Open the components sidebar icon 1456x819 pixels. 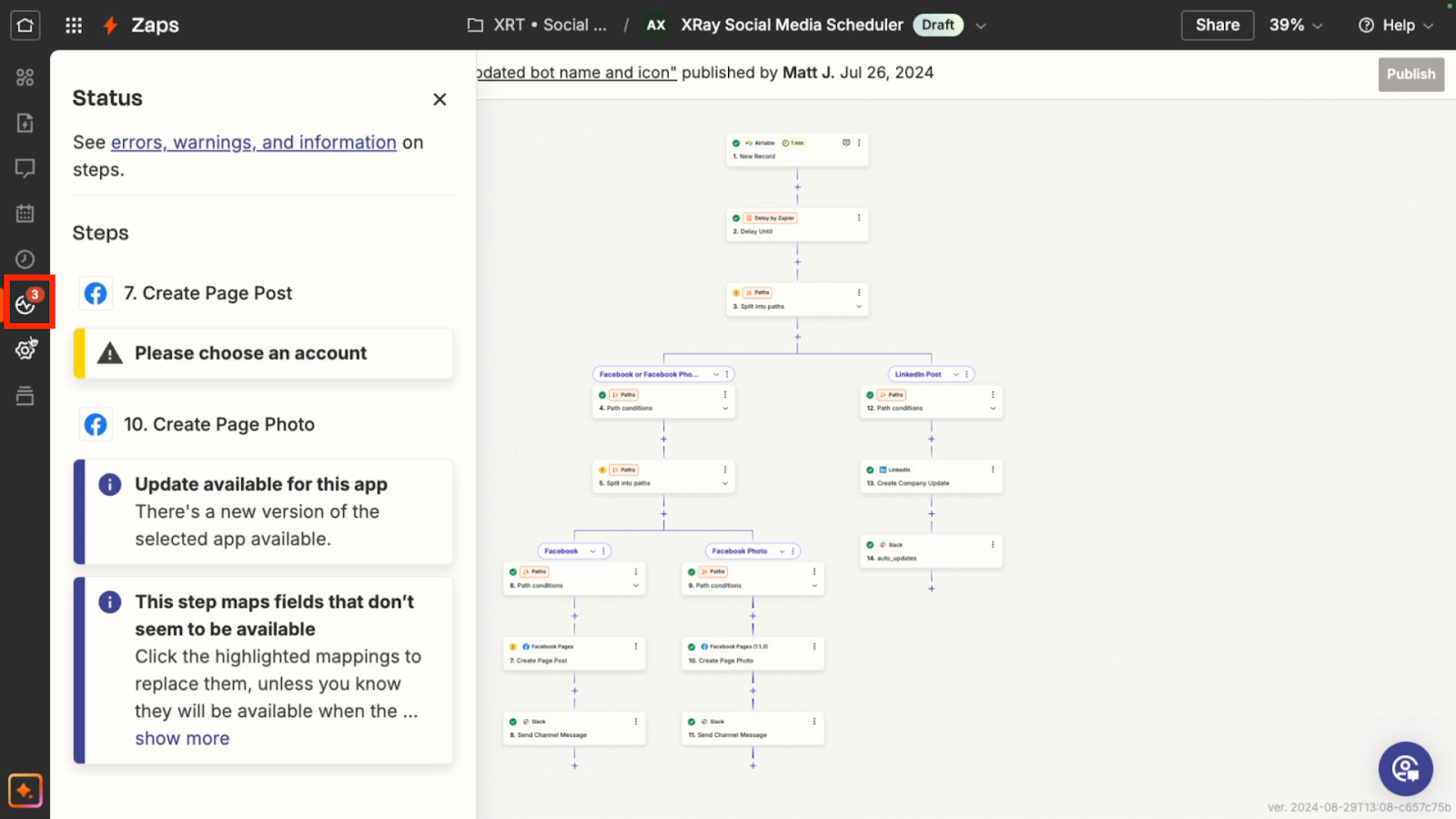point(25,77)
